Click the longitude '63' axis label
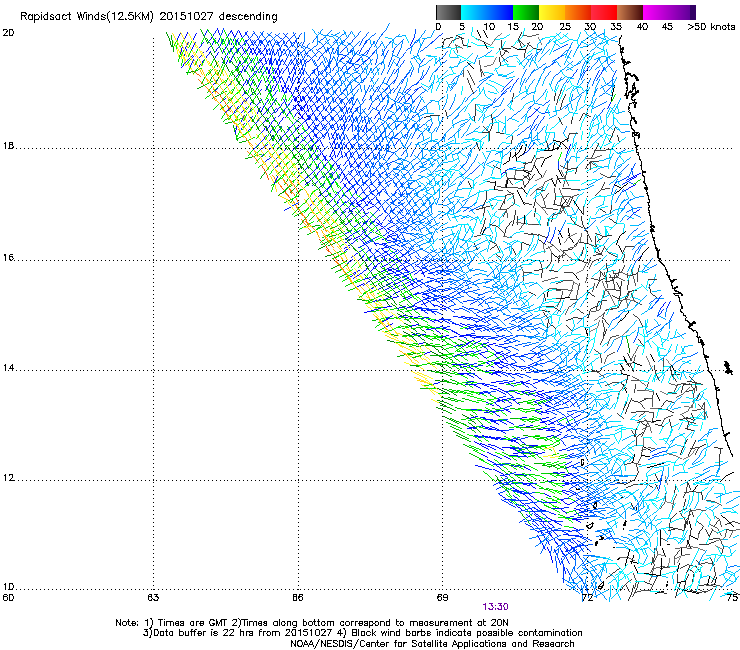 pyautogui.click(x=153, y=598)
